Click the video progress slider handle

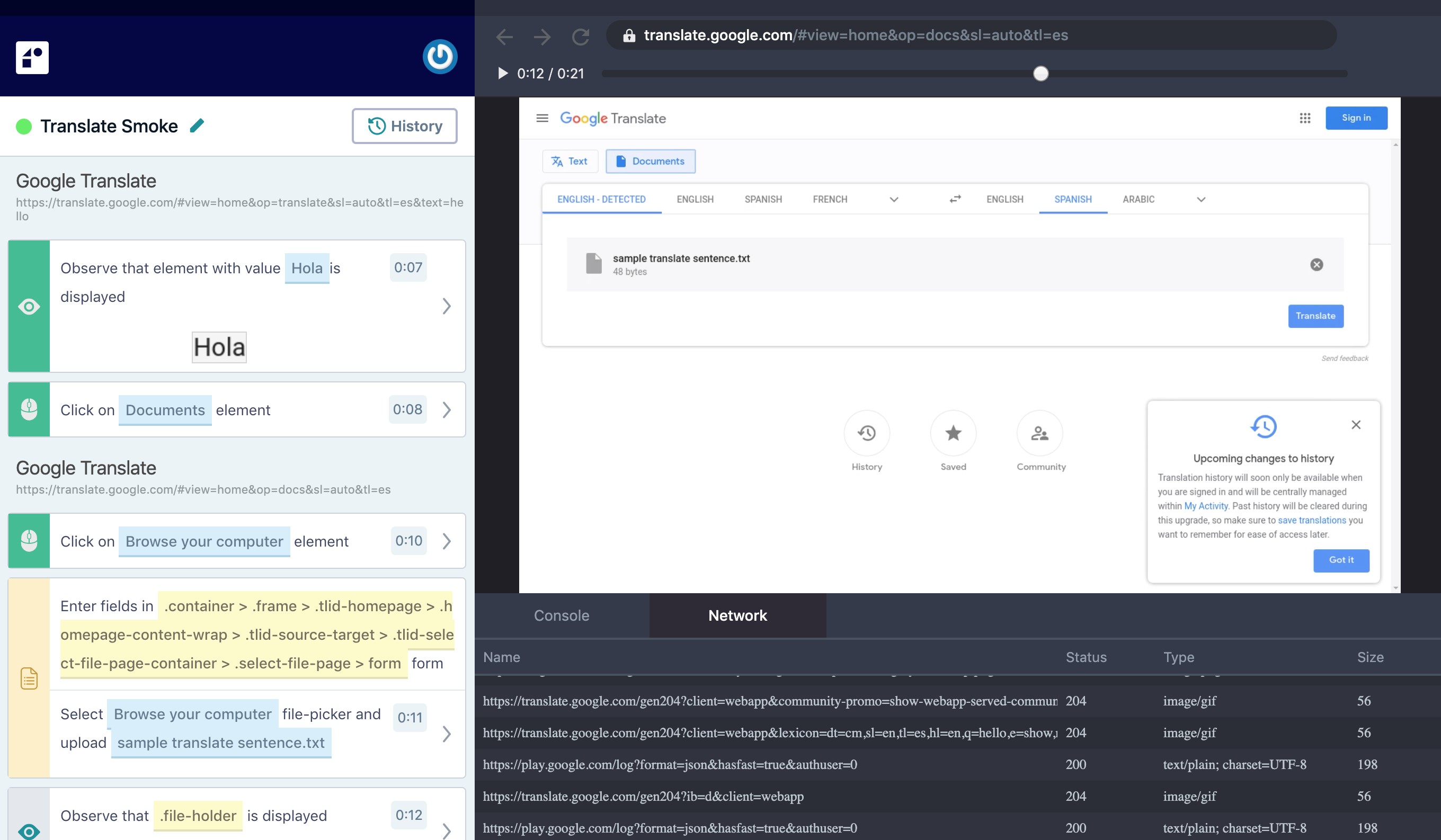coord(1040,73)
